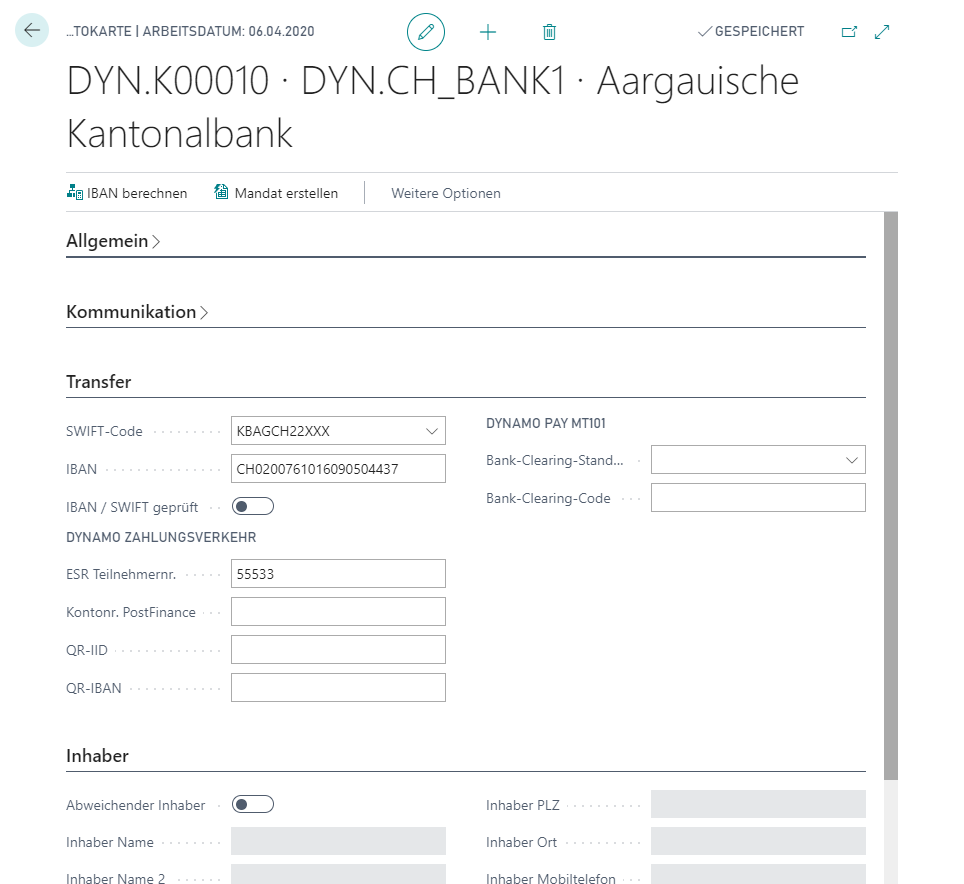
Task: Click the ESR Teilnehmernr. field
Action: (338, 574)
